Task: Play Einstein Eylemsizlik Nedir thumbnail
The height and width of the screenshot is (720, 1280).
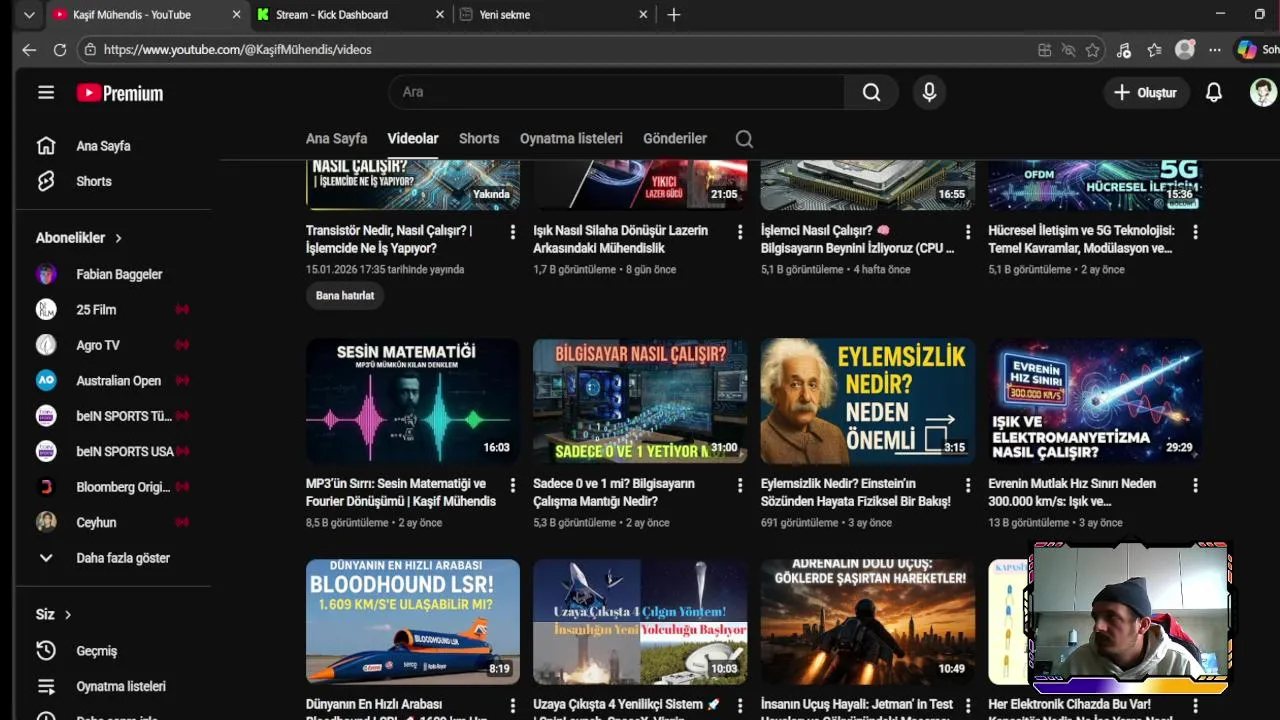Action: coord(868,400)
